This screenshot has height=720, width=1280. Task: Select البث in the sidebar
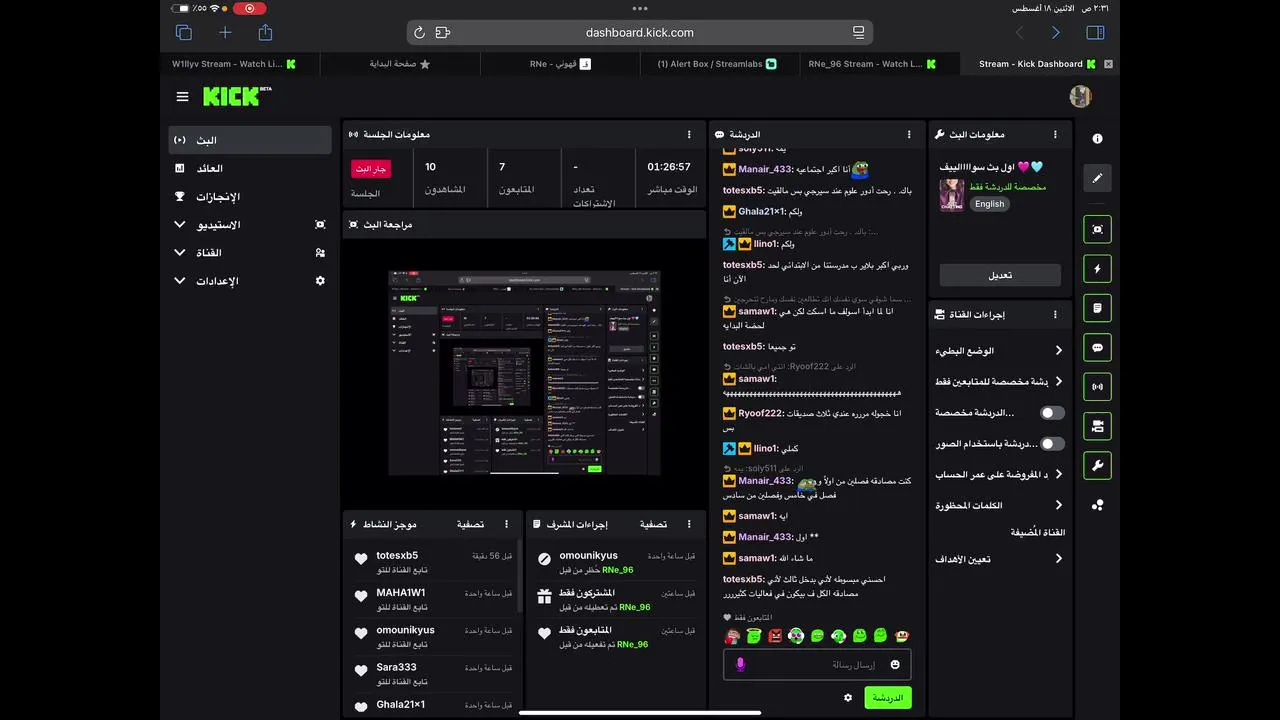250,140
